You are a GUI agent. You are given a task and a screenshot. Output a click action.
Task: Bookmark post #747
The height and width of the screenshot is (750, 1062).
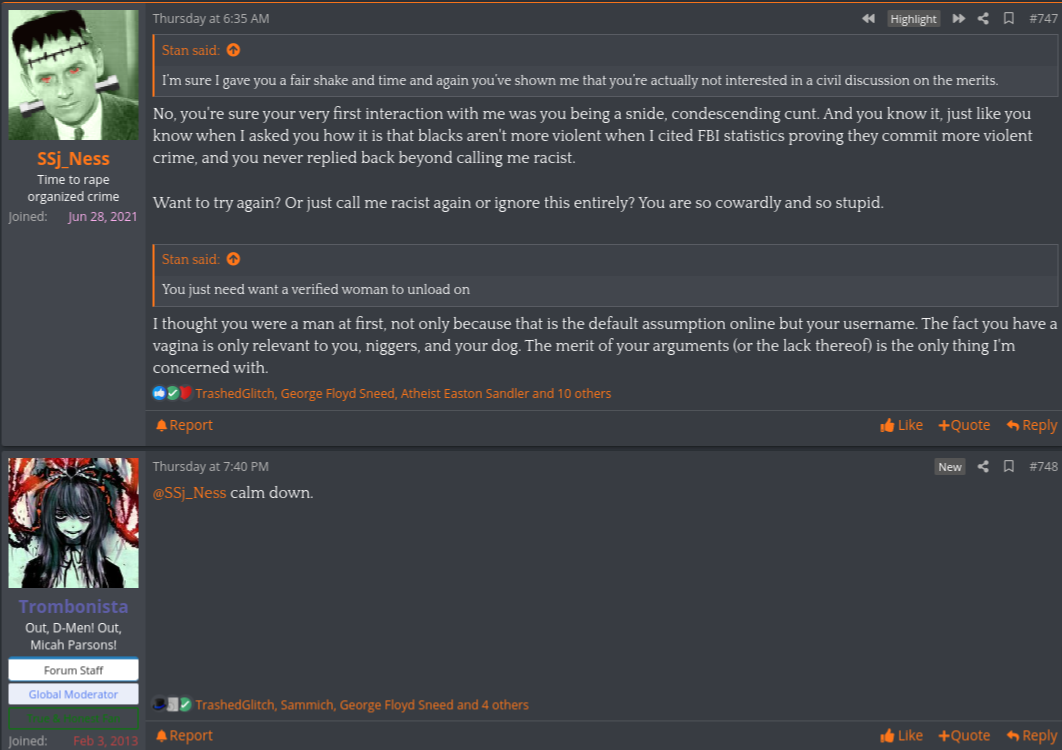click(1009, 19)
